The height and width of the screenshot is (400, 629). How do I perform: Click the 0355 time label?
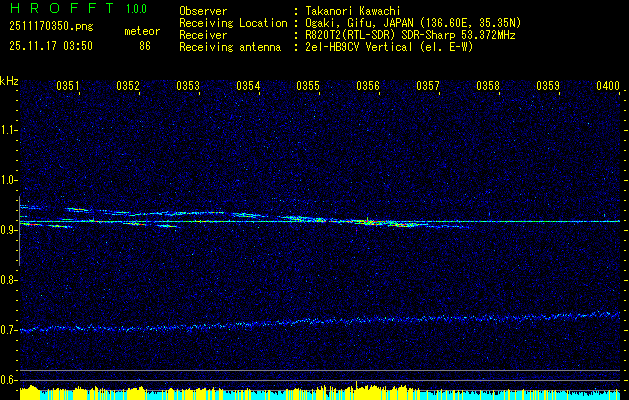[x=308, y=86]
